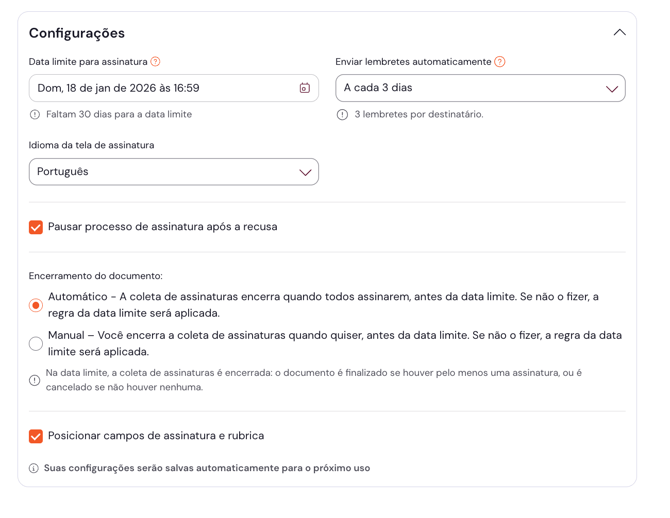Open the calendar icon in the deadline field
Viewport: 670px width, 518px height.
click(x=304, y=88)
